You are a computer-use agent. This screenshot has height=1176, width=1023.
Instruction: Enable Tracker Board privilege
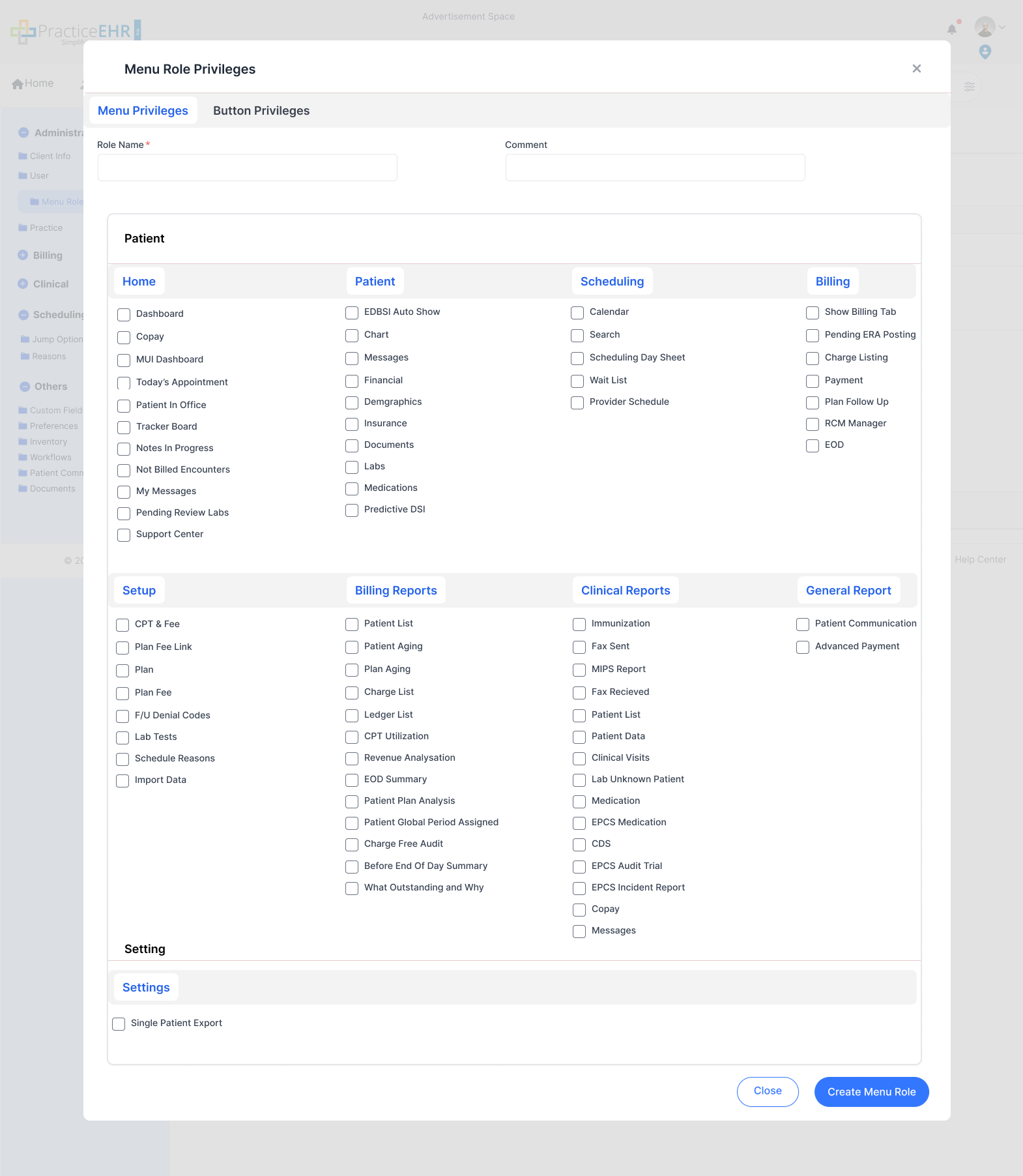point(124,428)
